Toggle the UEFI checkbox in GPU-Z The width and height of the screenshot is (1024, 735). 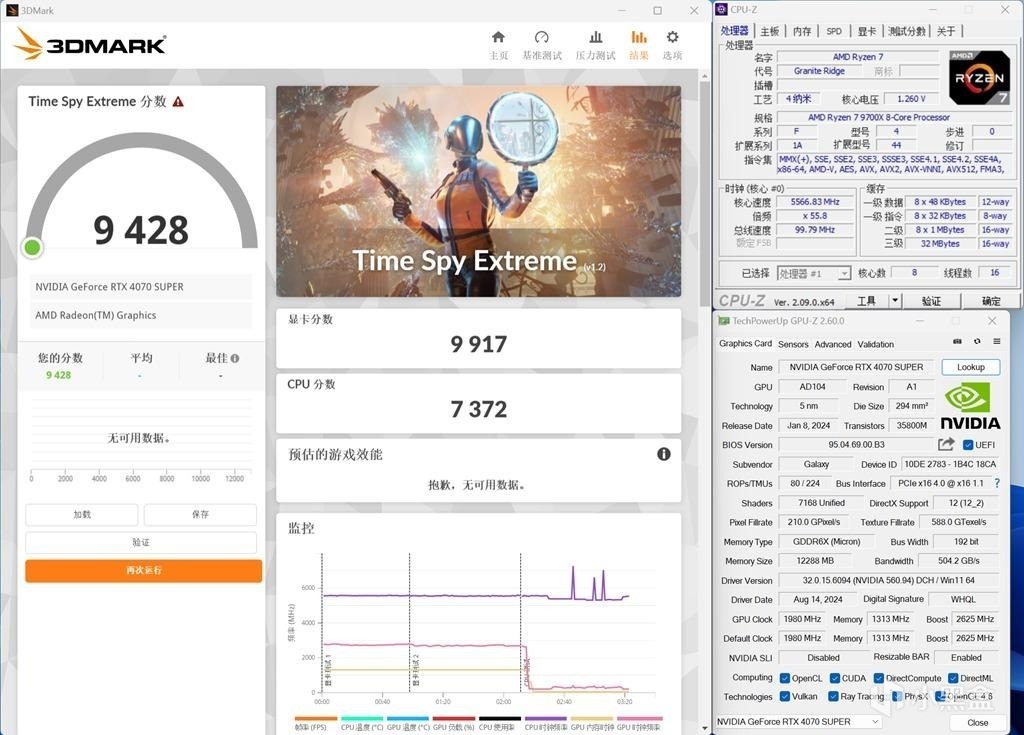click(x=968, y=445)
